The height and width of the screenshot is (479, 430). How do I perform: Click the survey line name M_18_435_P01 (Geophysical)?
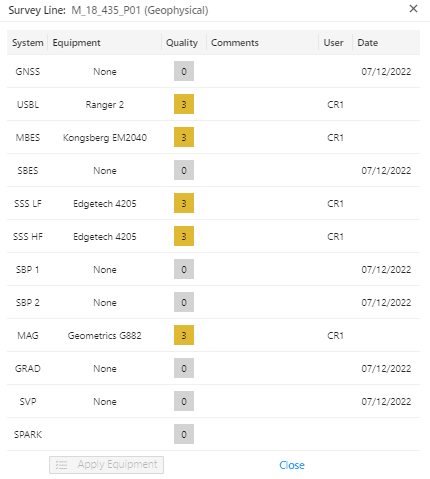[140, 10]
